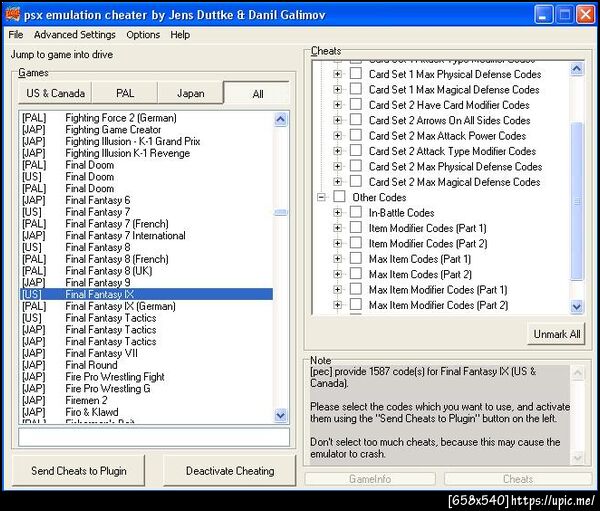Click cheats tree scroll up arrow

coord(577,69)
